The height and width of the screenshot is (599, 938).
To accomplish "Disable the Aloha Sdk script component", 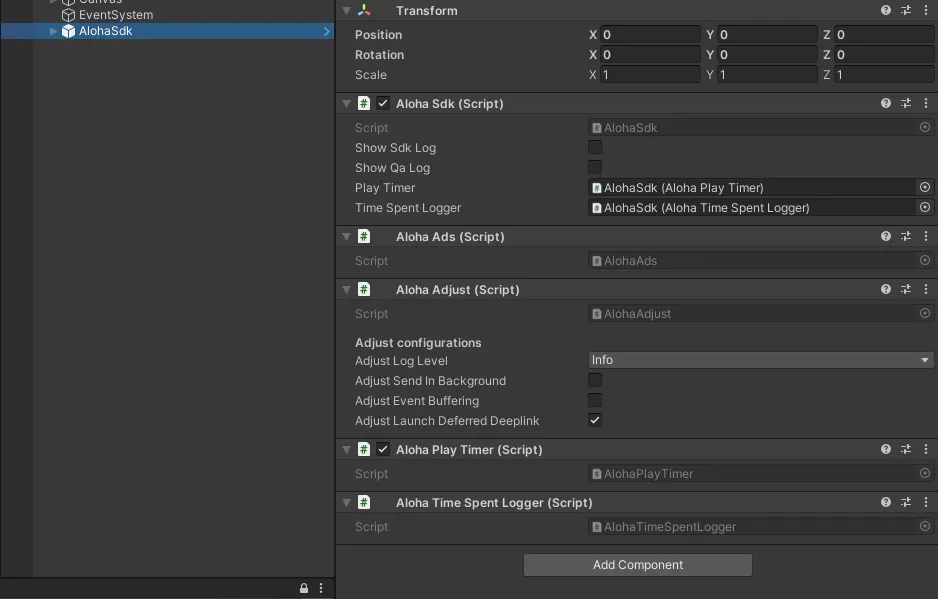I will point(383,103).
